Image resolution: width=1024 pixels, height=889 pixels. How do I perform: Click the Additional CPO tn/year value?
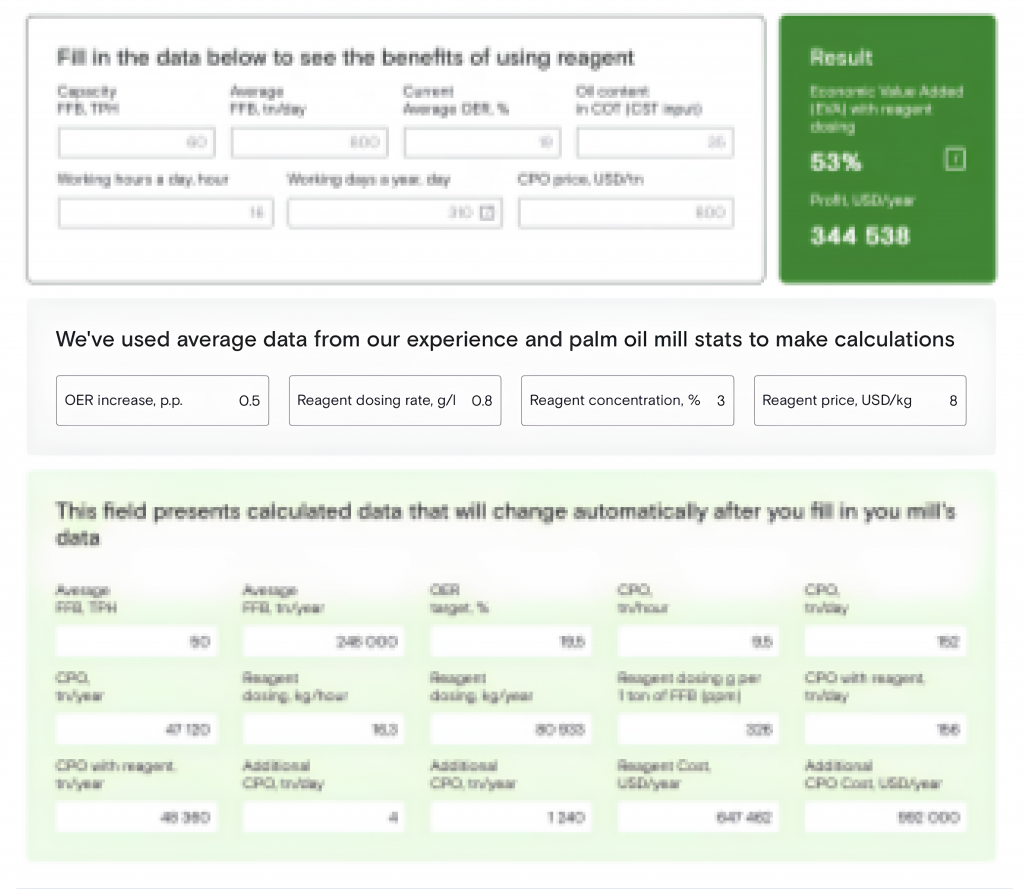tap(511, 817)
